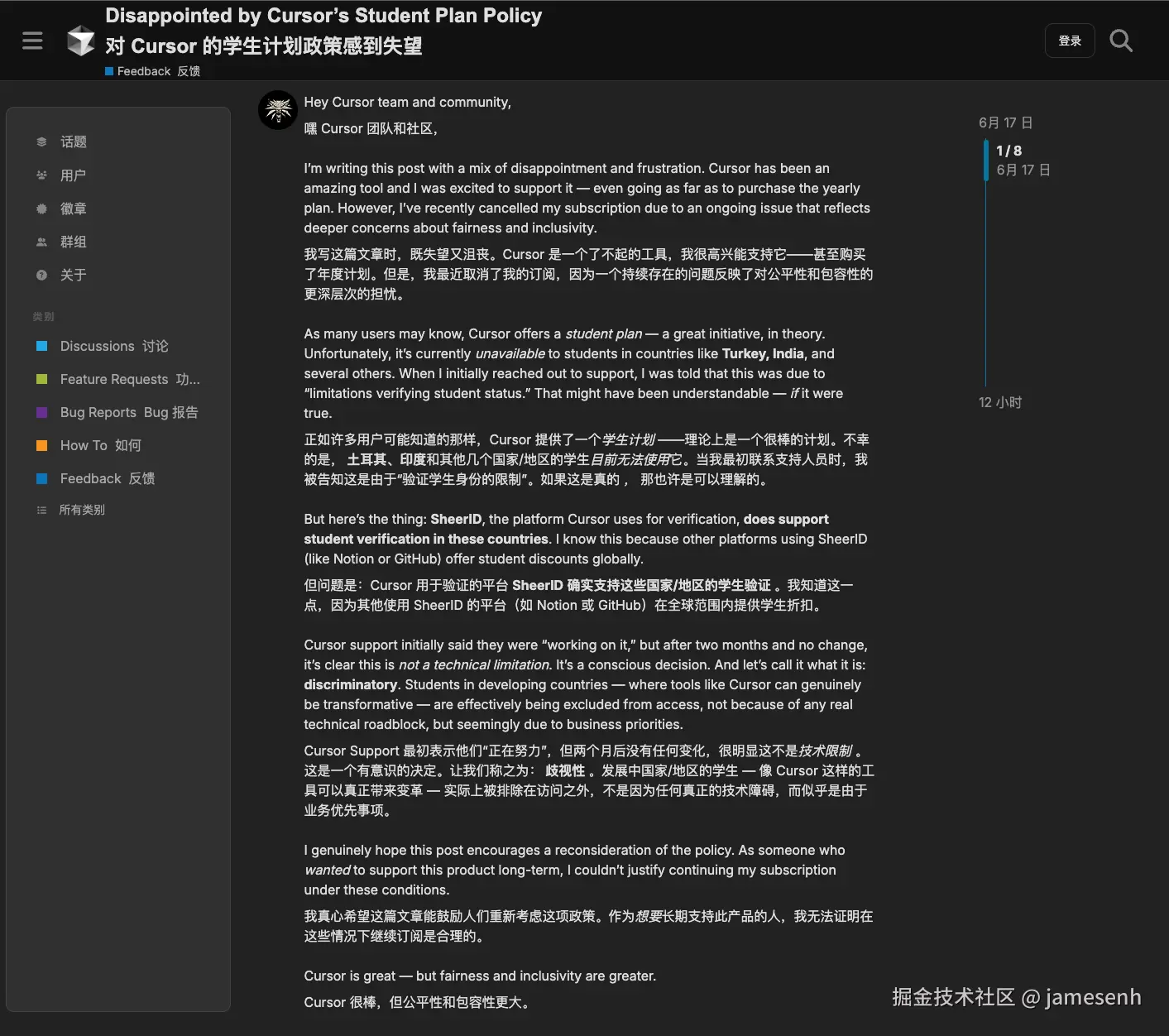Open the Feedback 反馈 category in sidebar
This screenshot has width=1169, height=1036.
tap(106, 478)
